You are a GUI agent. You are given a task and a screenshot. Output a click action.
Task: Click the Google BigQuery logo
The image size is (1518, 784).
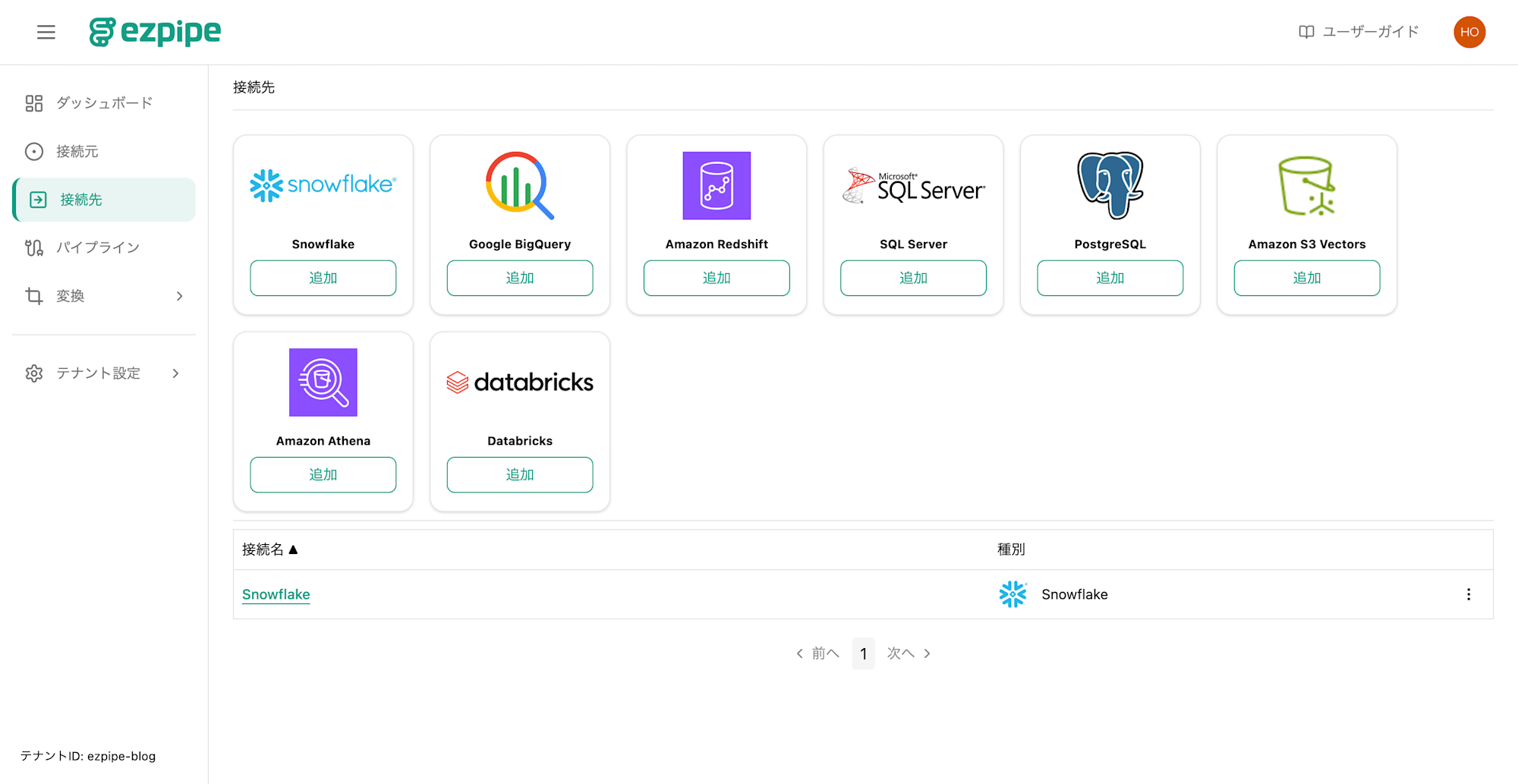point(520,185)
